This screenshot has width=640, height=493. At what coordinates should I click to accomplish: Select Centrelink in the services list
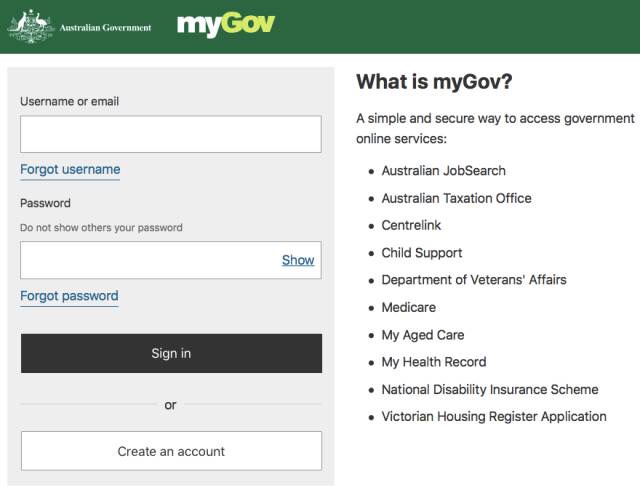point(411,225)
